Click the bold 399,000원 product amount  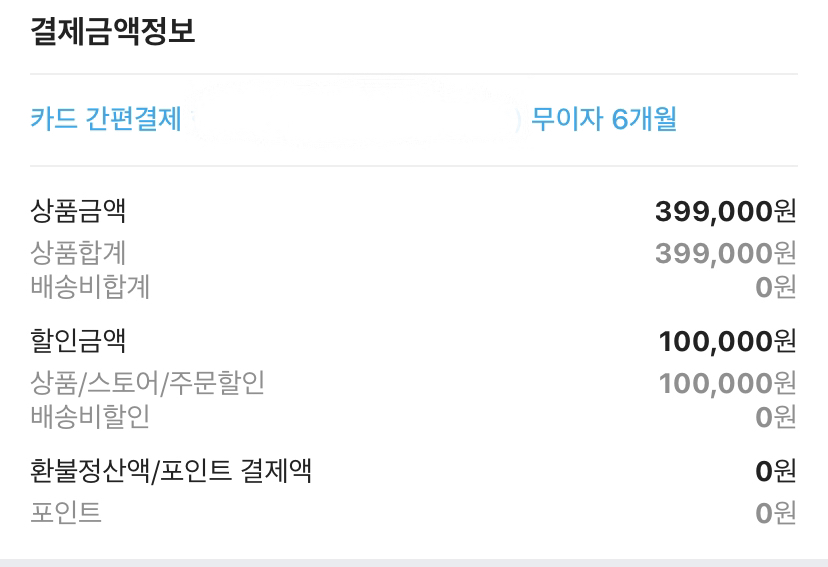pyautogui.click(x=725, y=212)
